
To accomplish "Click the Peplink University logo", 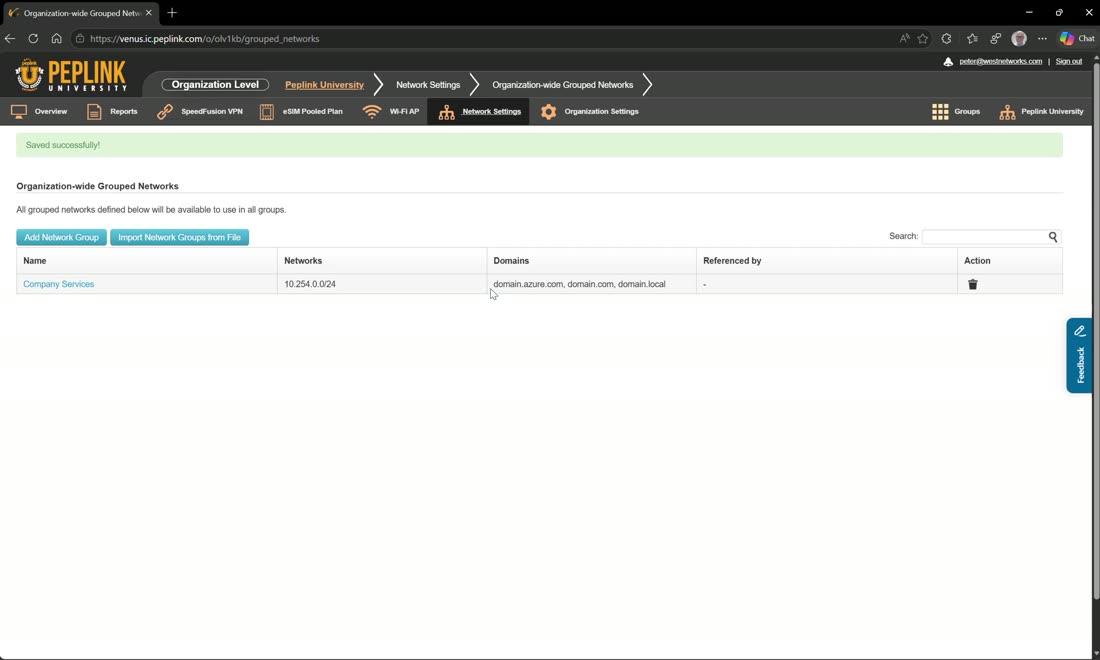I will [70, 75].
